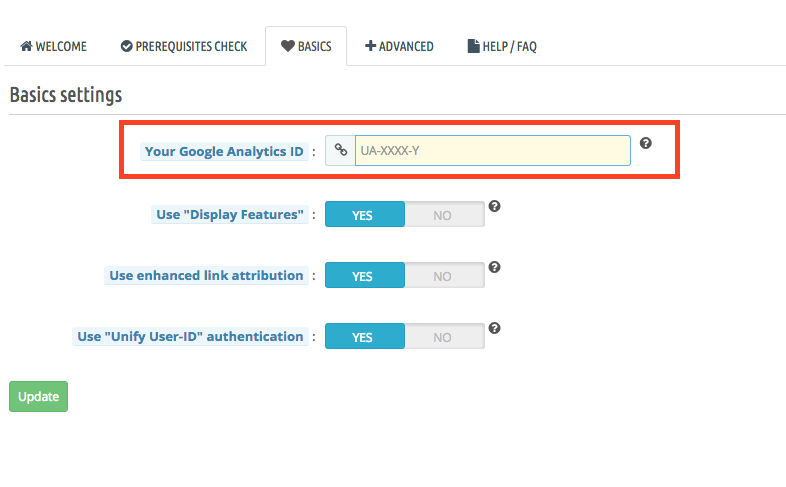The width and height of the screenshot is (786, 487).
Task: Click the Your Google Analytics ID label
Action: [224, 151]
